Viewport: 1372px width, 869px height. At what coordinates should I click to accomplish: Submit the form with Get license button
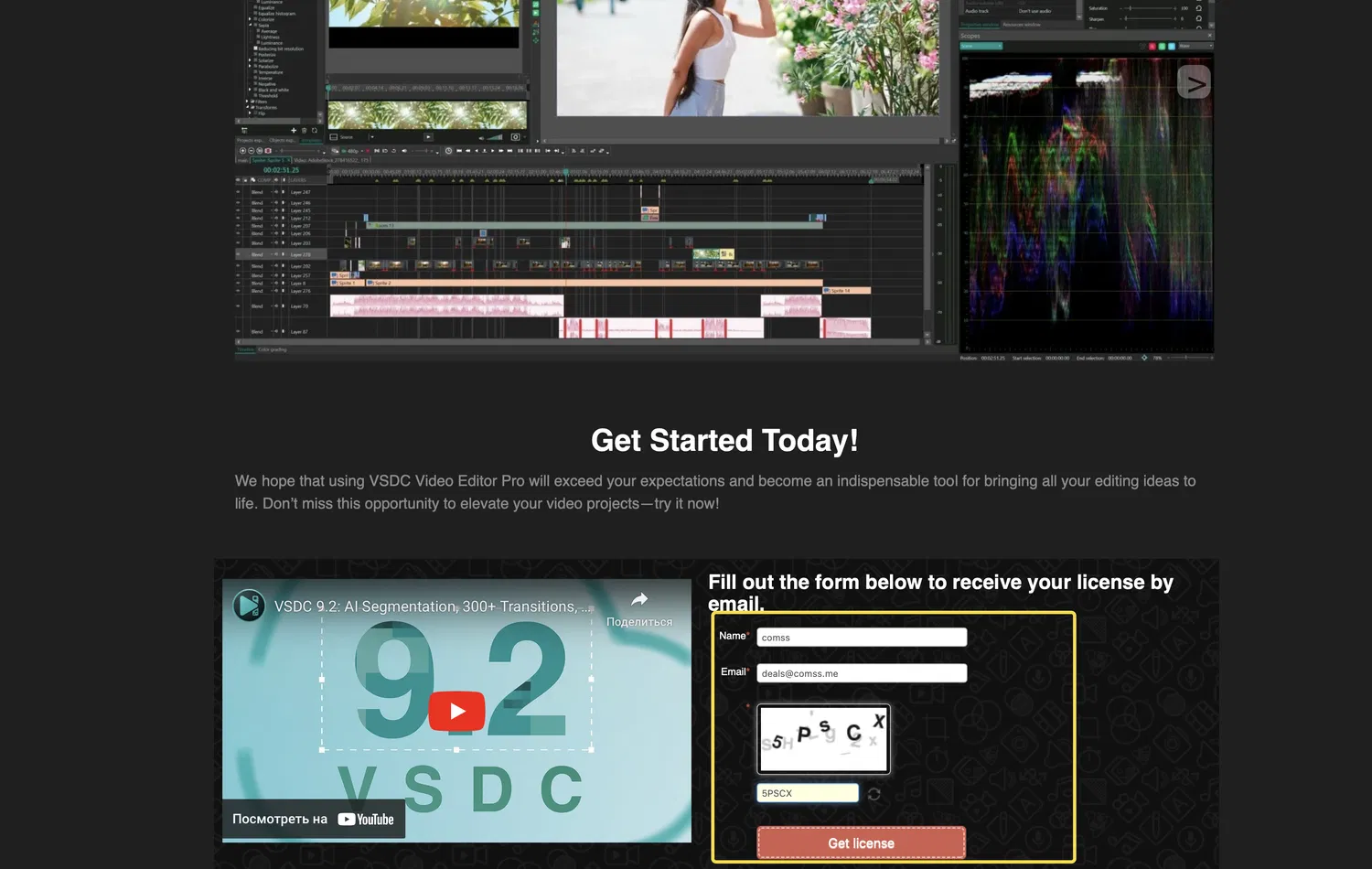click(861, 842)
